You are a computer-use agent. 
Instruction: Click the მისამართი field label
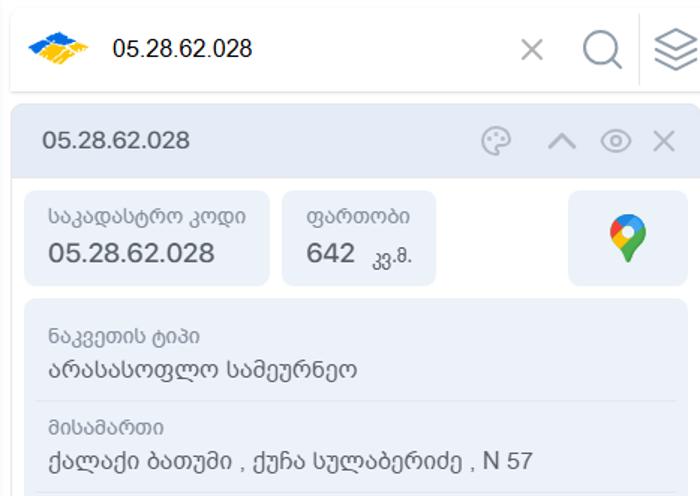tap(106, 428)
